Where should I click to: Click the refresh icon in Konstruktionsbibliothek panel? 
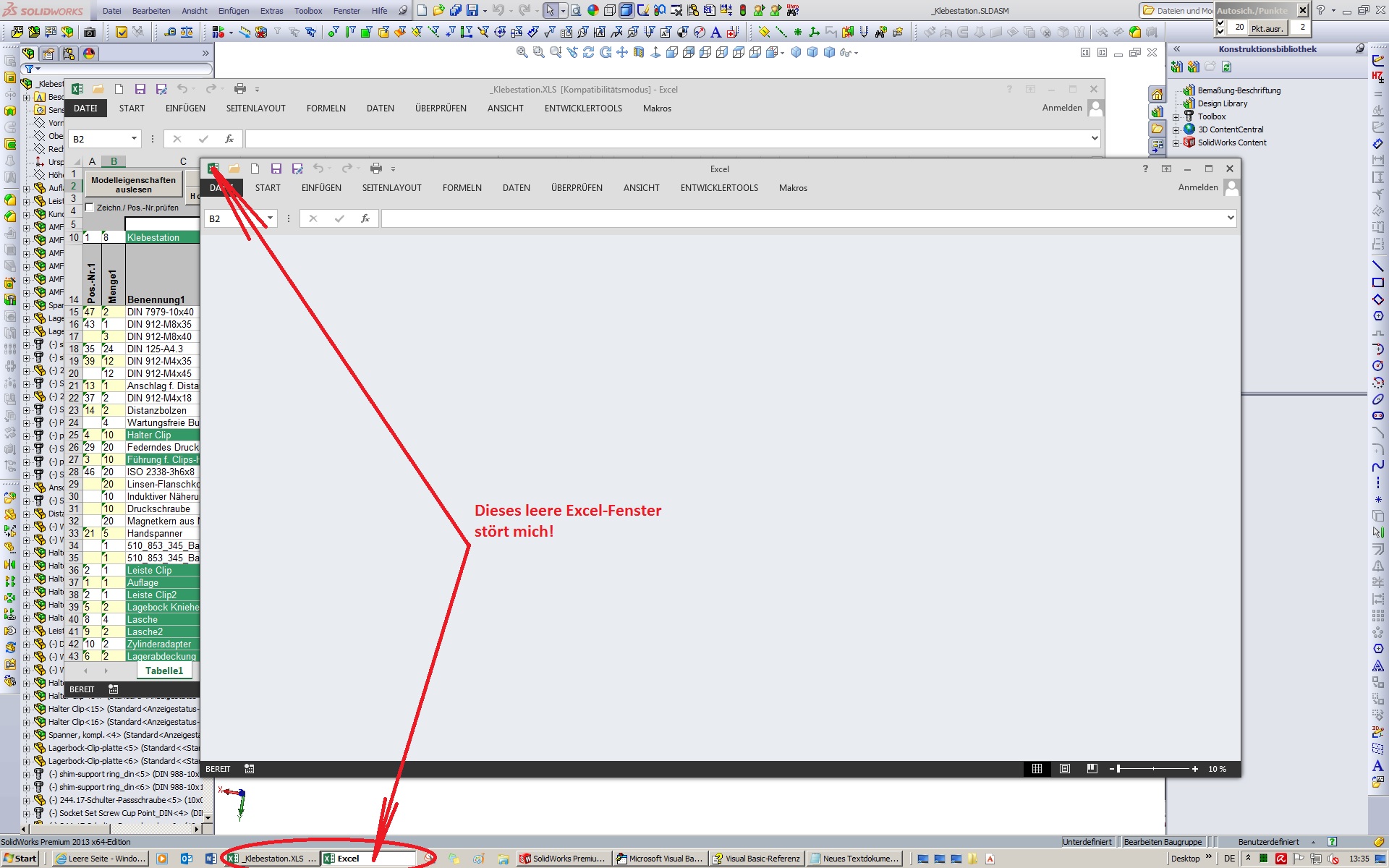point(1227,67)
